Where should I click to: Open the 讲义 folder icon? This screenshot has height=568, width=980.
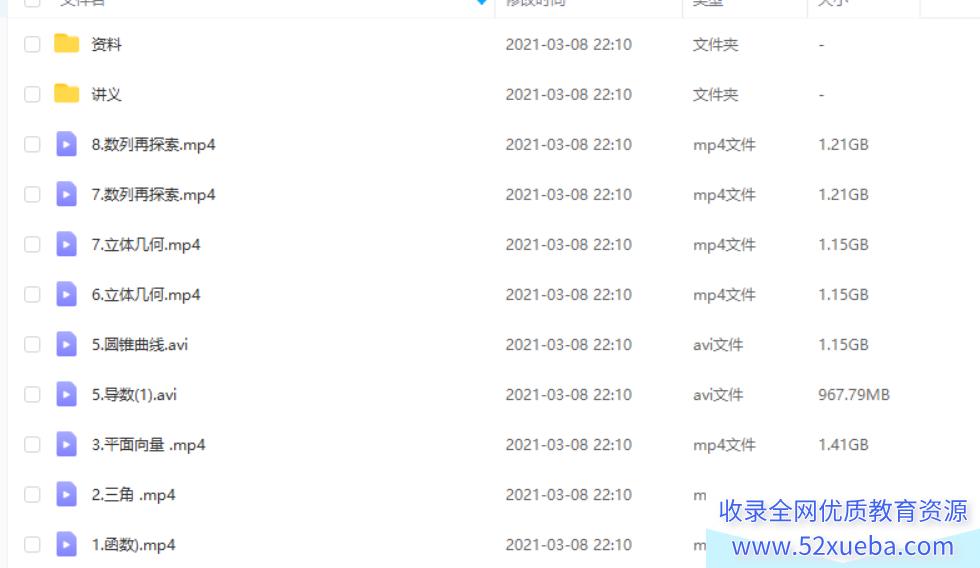(66, 94)
